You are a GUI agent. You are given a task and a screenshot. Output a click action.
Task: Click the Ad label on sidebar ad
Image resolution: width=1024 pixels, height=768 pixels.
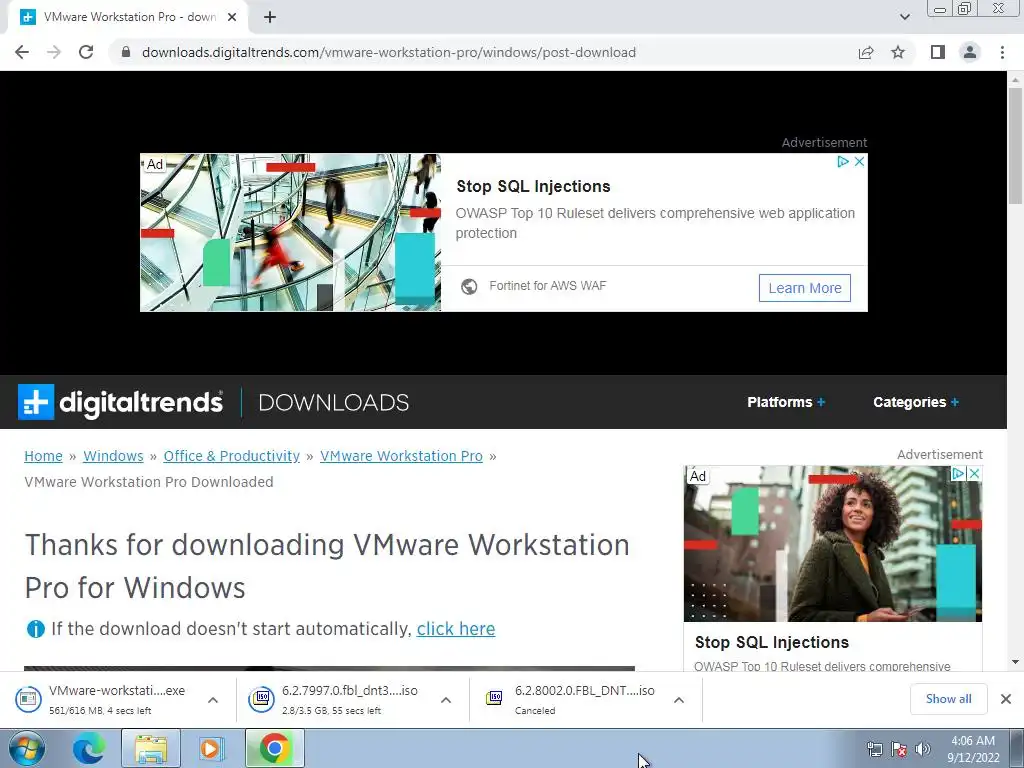coord(697,476)
